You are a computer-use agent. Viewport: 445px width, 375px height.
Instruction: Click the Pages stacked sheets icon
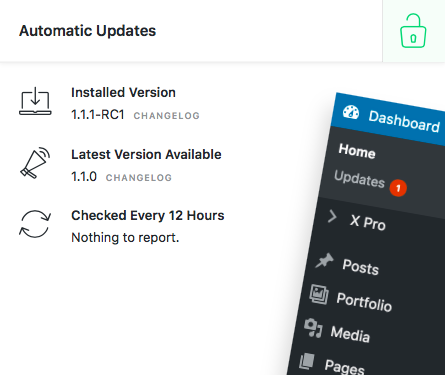point(307,361)
